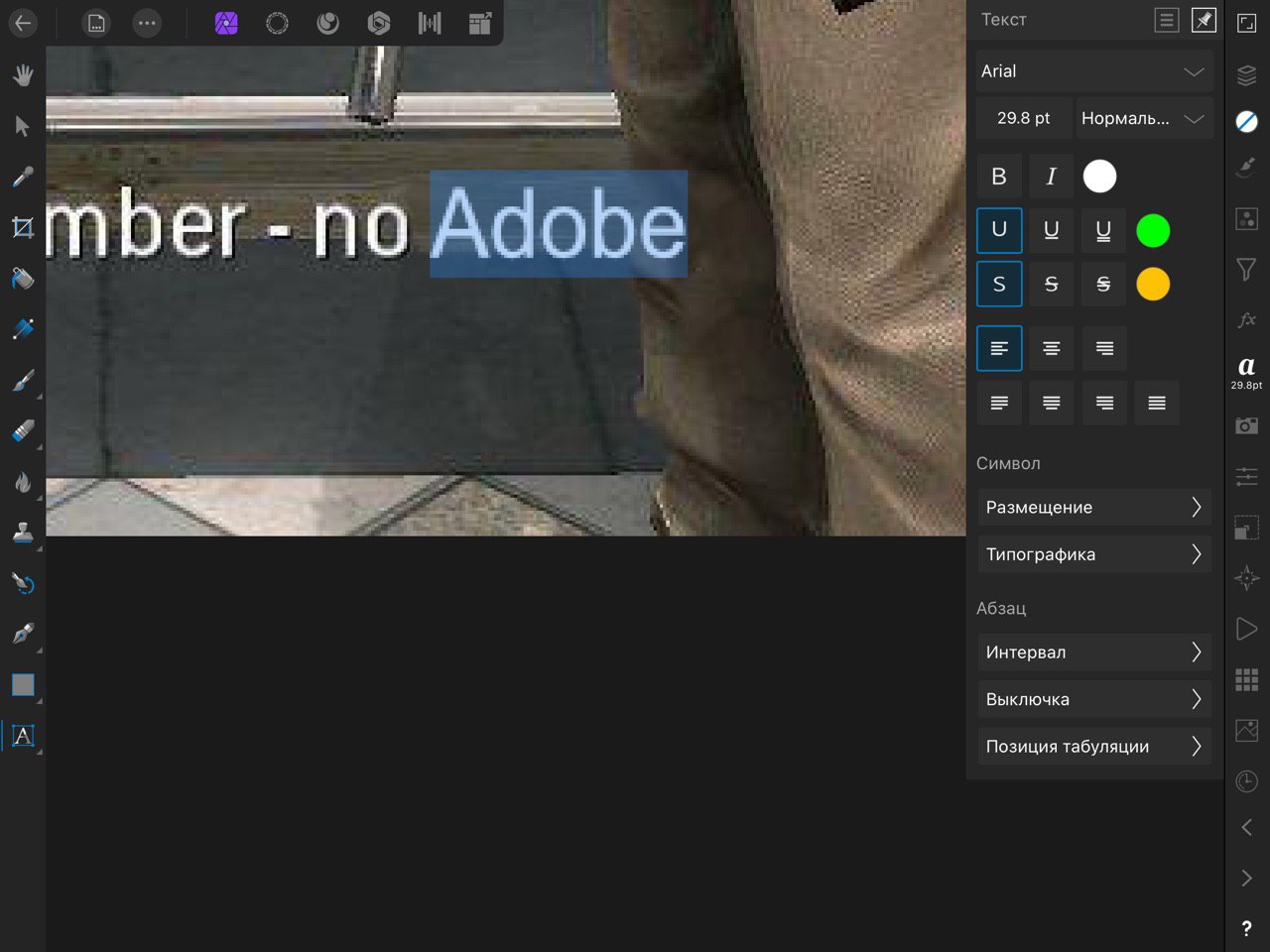Select the Burn flame tool
This screenshot has width=1270, height=952.
tap(23, 482)
